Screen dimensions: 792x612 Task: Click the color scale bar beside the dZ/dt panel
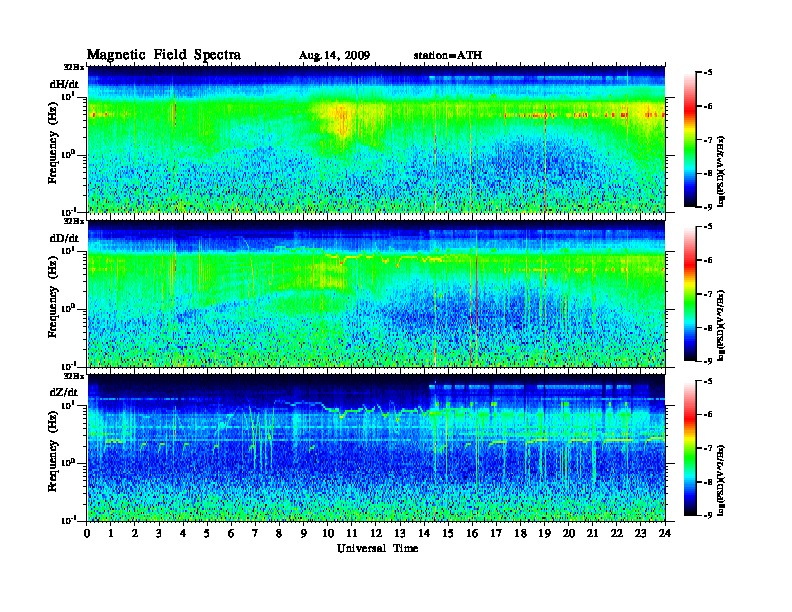690,448
